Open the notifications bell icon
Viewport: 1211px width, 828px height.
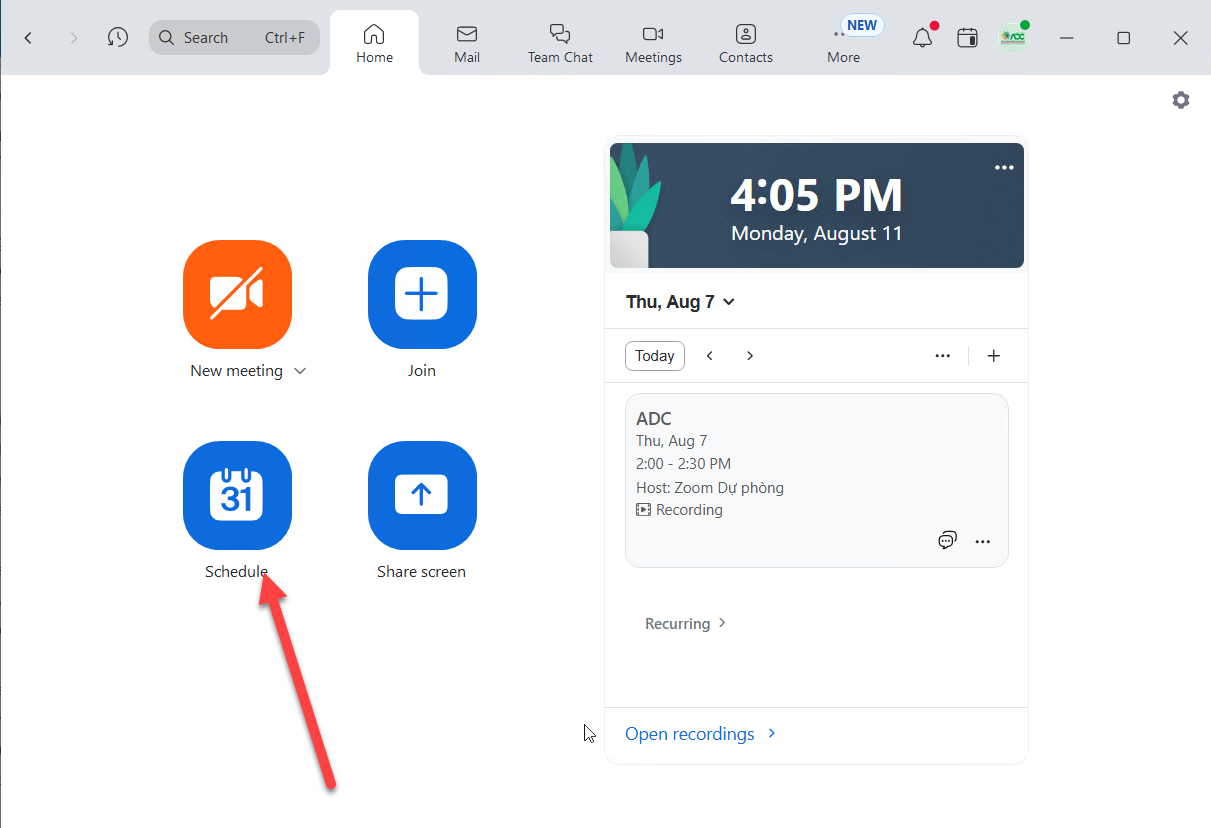[x=922, y=38]
